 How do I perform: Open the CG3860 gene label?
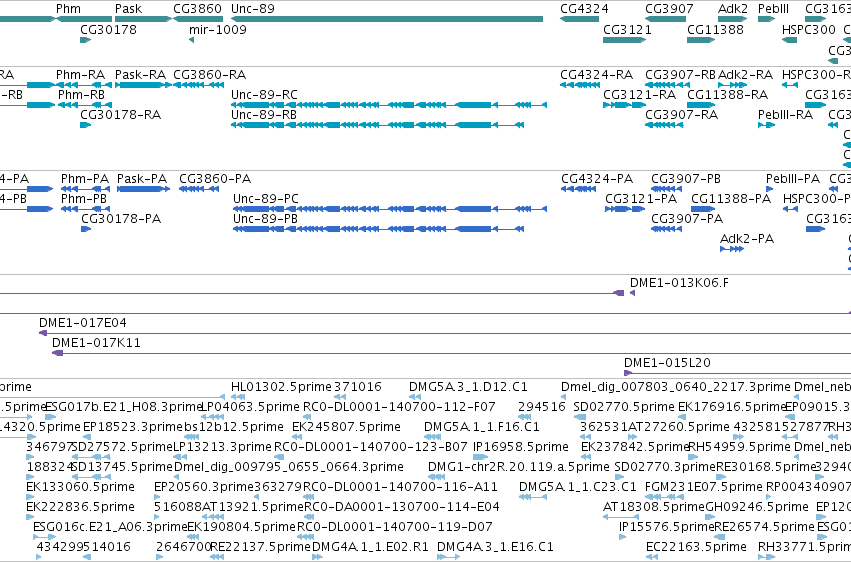point(198,9)
